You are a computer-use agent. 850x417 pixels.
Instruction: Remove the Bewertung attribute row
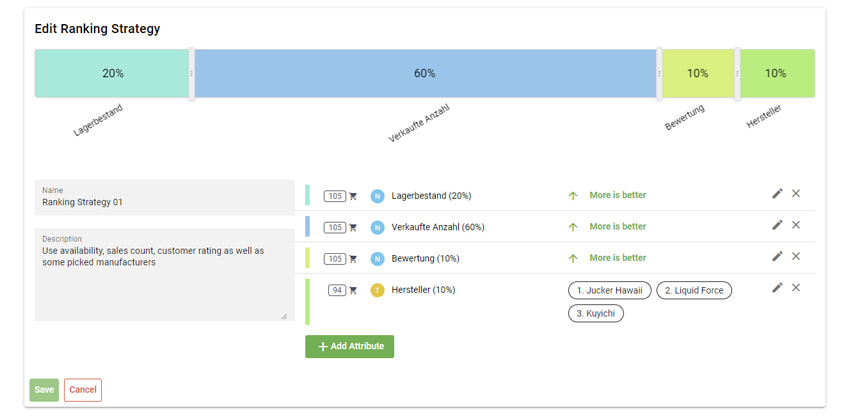coord(796,256)
